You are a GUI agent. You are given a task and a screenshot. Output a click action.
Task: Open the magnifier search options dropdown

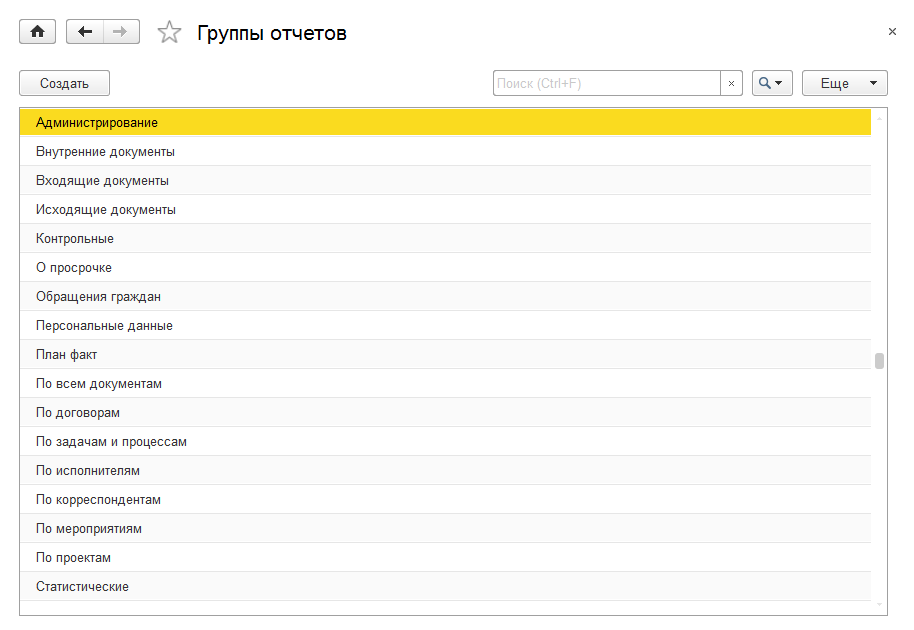point(772,84)
